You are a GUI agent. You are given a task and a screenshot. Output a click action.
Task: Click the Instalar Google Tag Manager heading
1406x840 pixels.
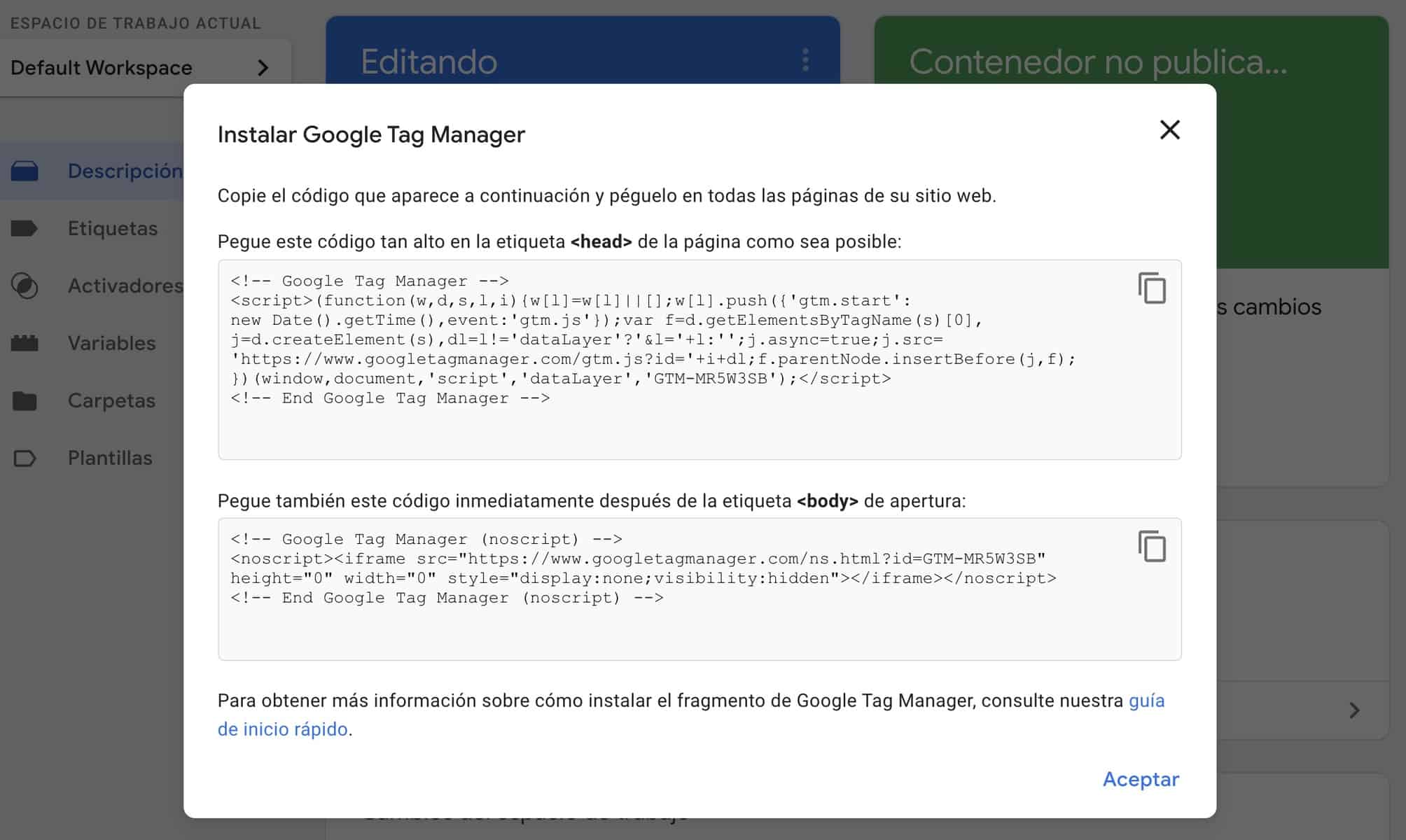tap(371, 134)
